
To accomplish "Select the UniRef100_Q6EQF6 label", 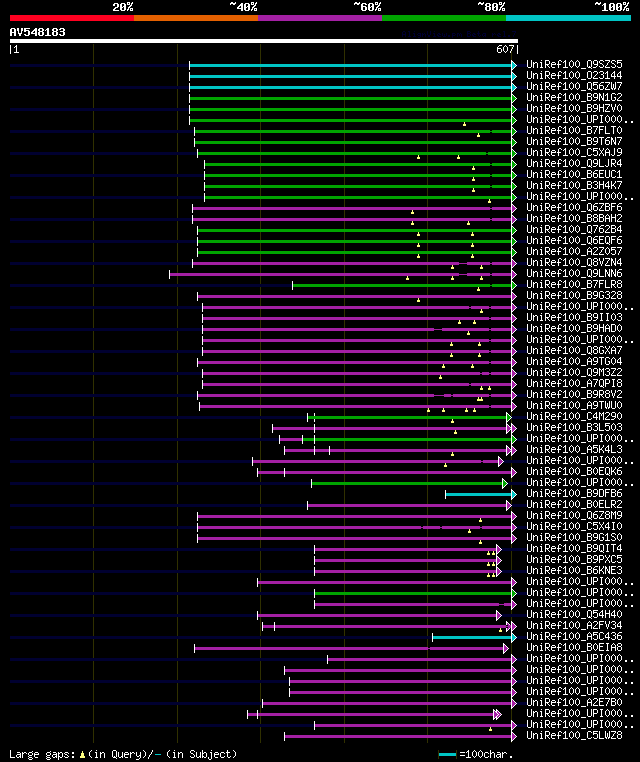I will [x=574, y=240].
